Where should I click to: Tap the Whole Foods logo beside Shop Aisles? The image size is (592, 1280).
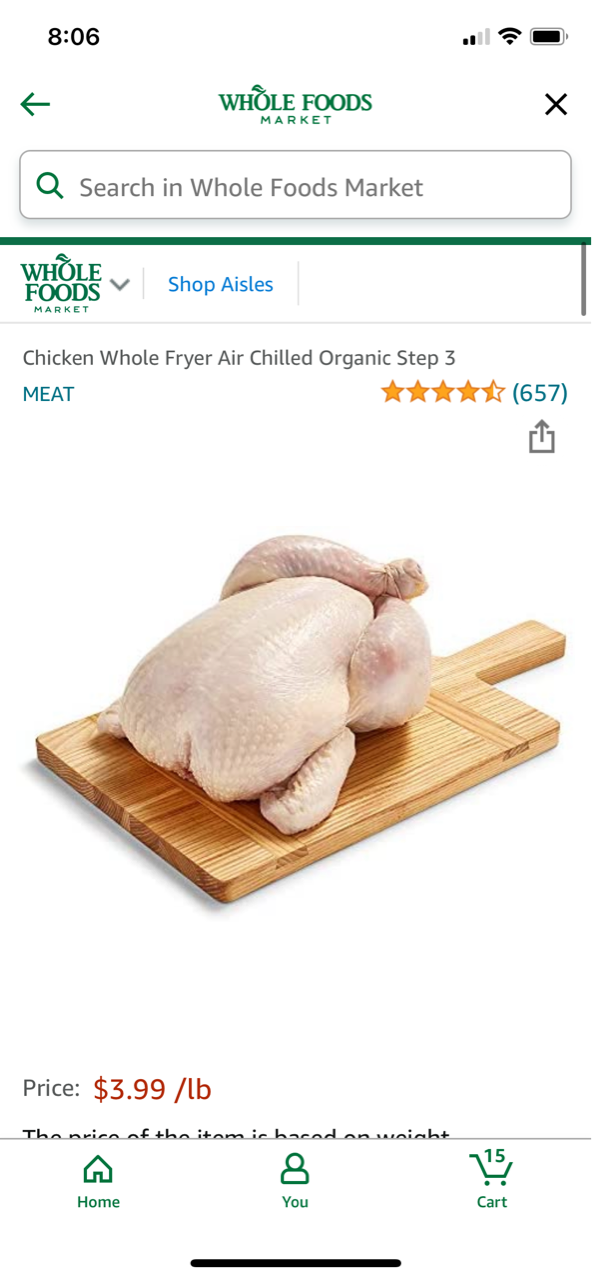click(x=61, y=284)
